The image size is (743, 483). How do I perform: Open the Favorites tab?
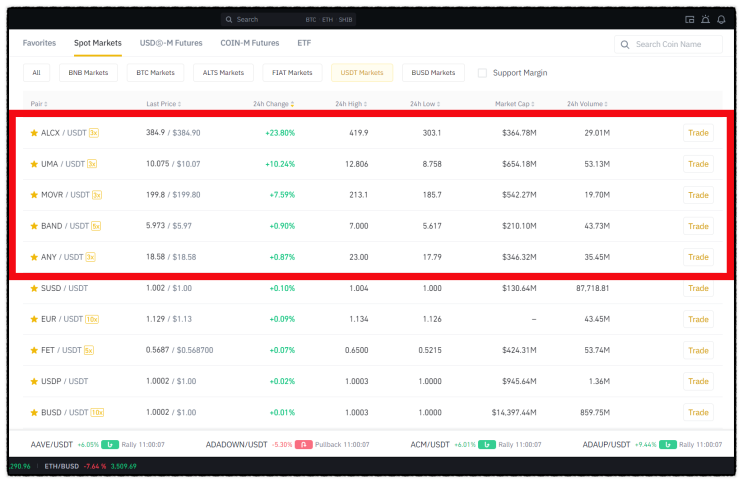(39, 43)
